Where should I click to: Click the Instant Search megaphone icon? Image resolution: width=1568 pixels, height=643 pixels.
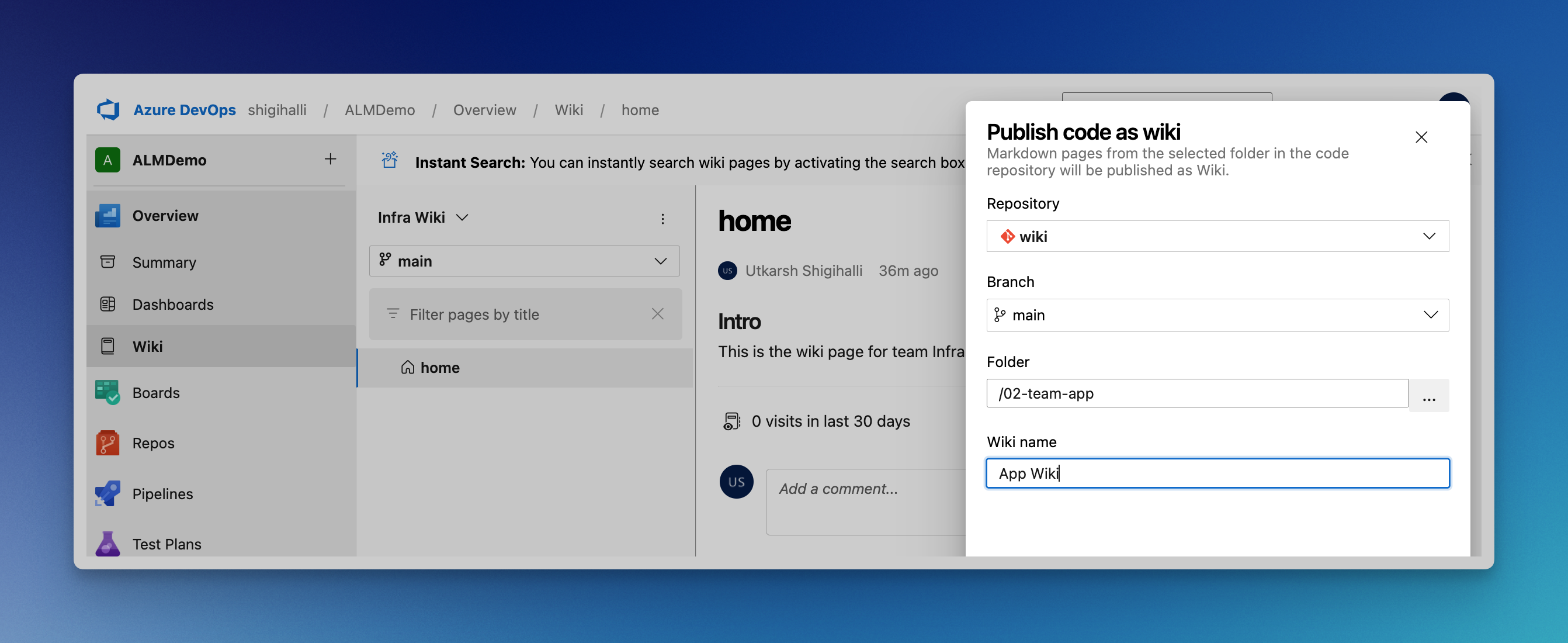tap(389, 160)
